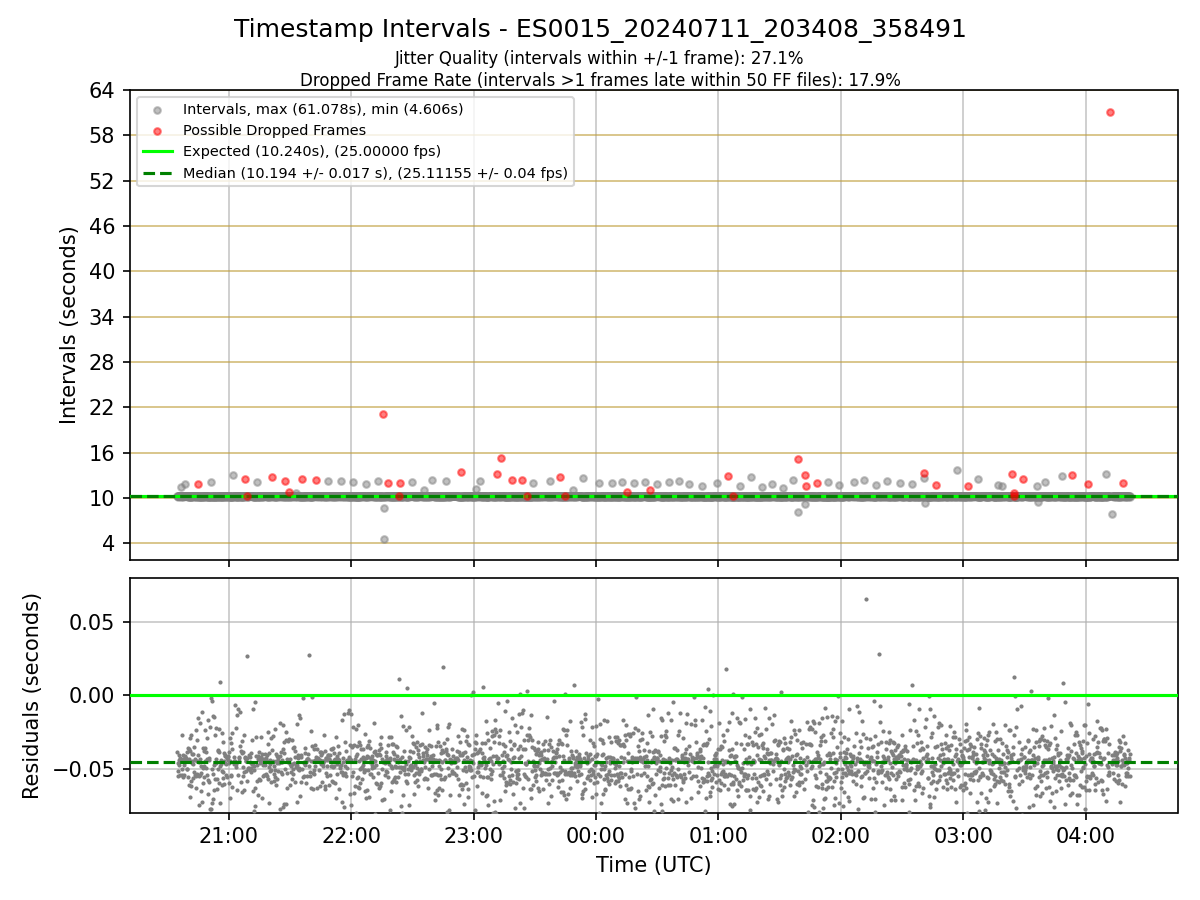This screenshot has width=1200, height=900.
Task: Click the Residuals (seconds) axis label
Action: pyautogui.click(x=31, y=696)
